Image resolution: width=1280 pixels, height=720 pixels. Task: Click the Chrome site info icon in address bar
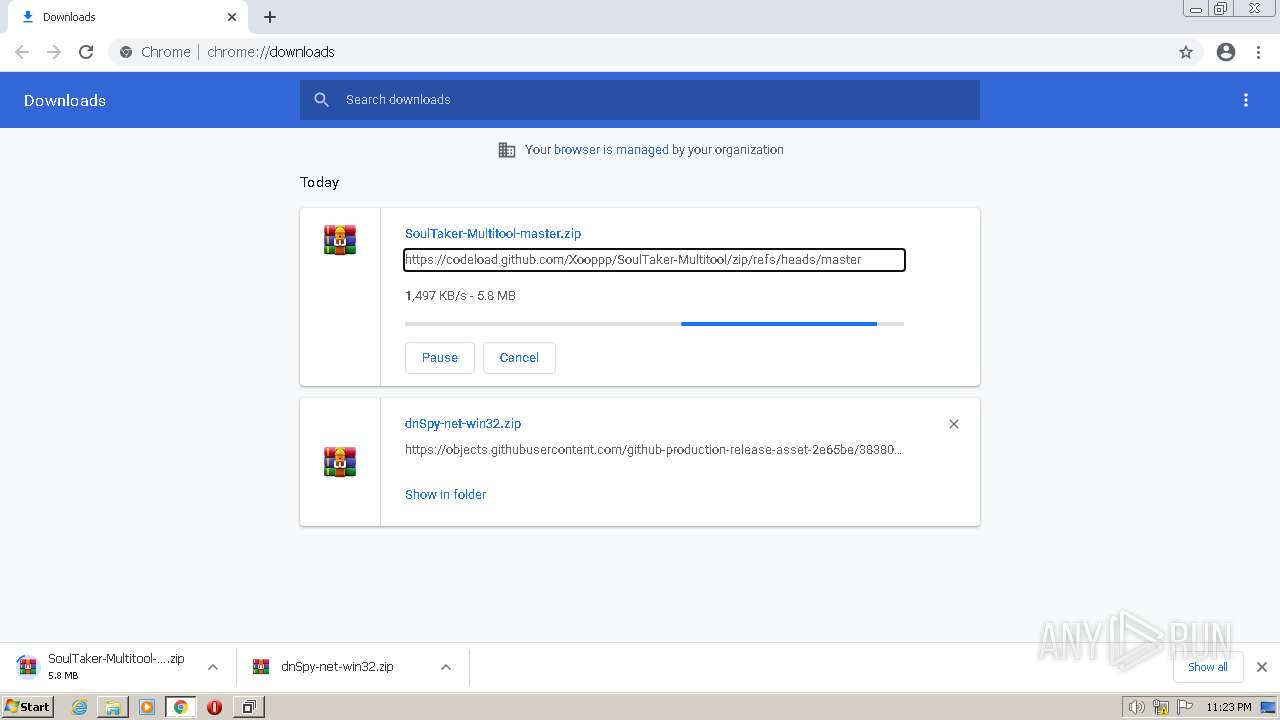pos(126,52)
